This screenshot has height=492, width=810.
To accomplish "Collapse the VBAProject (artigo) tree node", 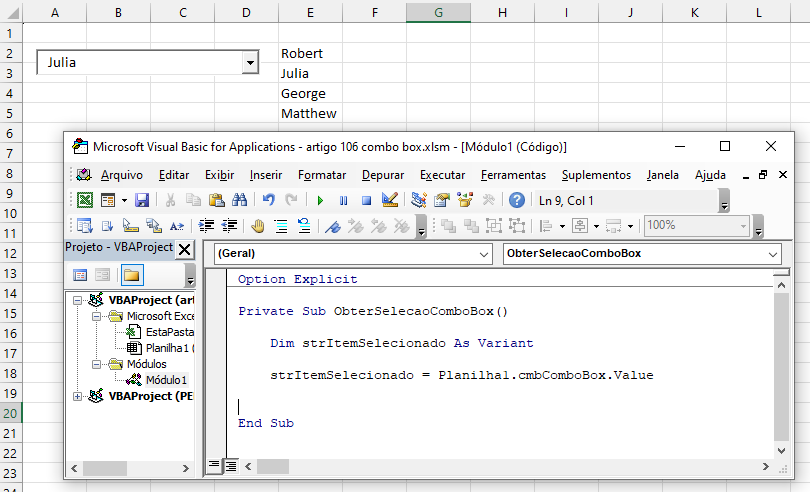I will [77, 300].
